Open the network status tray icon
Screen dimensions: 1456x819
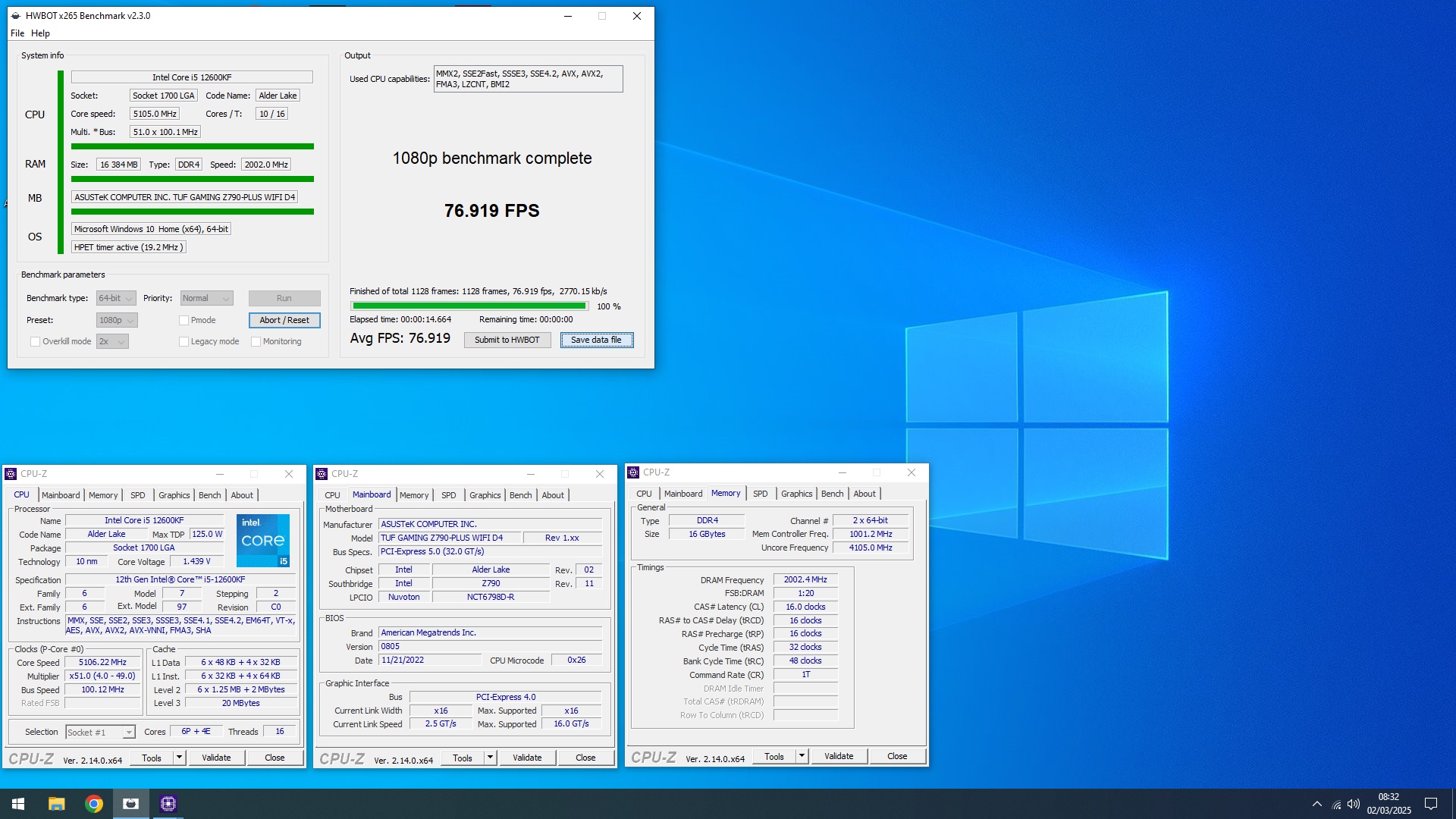click(x=1336, y=804)
